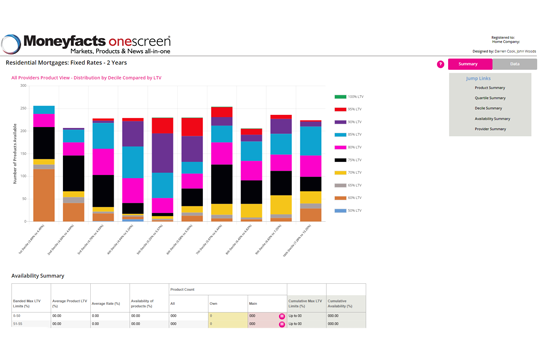Click the 'Cumulative Availability (%)' header
The image size is (538, 360).
tap(346, 303)
